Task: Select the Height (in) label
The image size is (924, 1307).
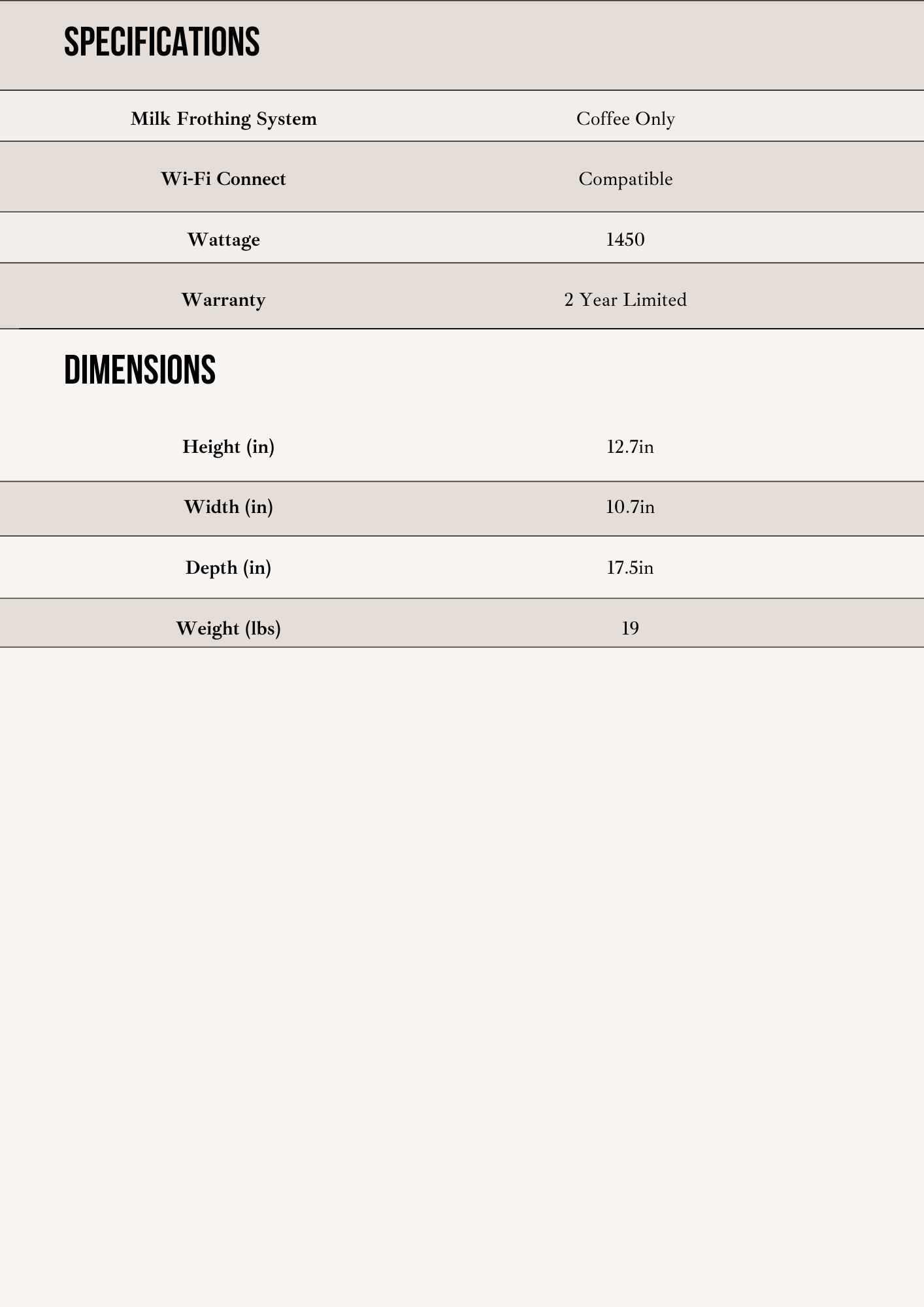Action: click(228, 447)
